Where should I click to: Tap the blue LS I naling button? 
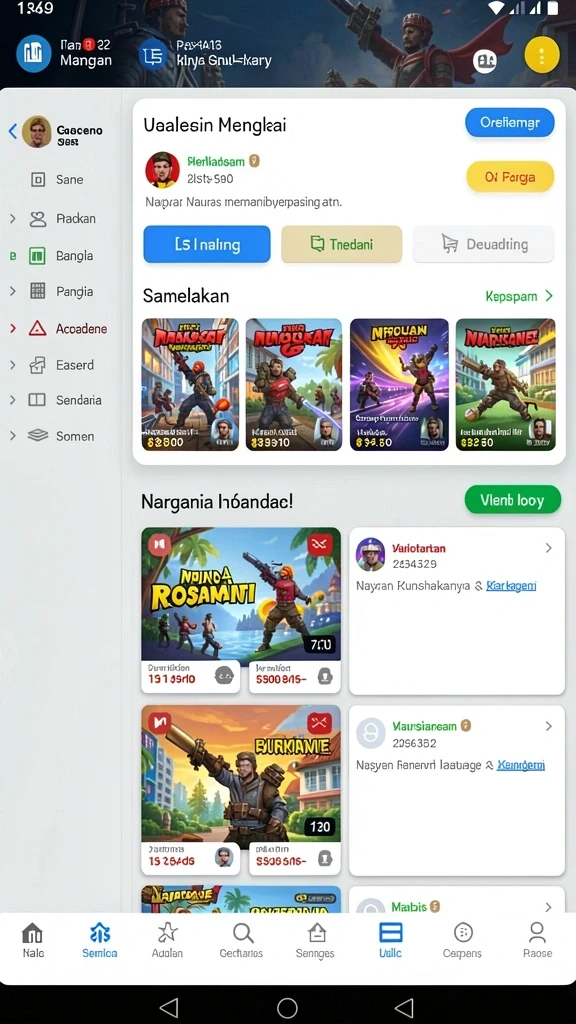click(207, 244)
